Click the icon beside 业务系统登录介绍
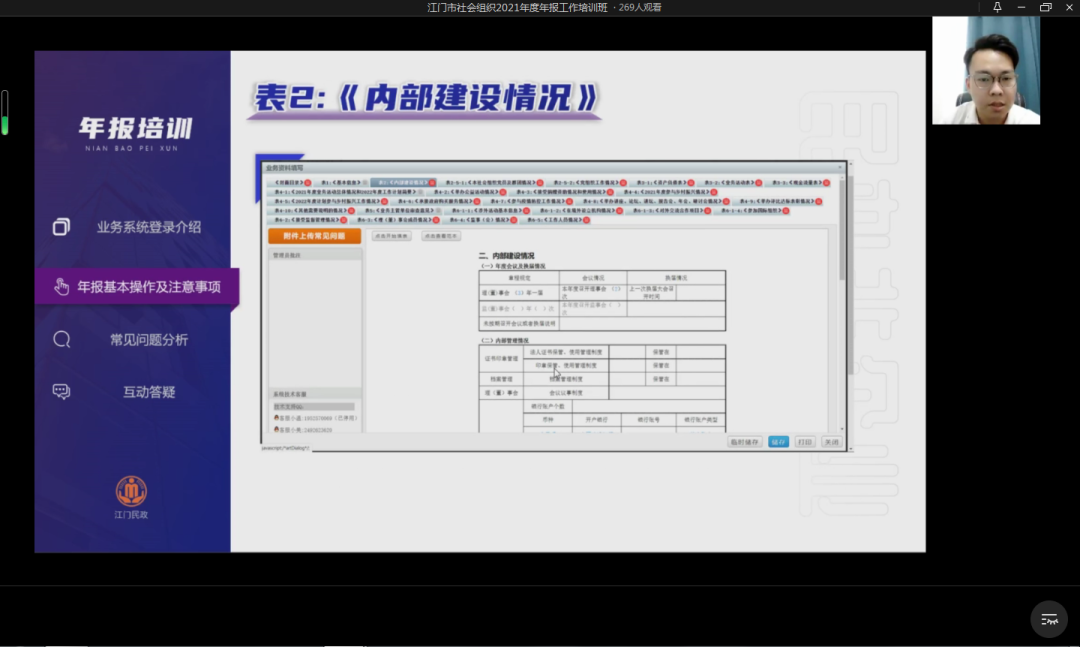 pos(61,227)
